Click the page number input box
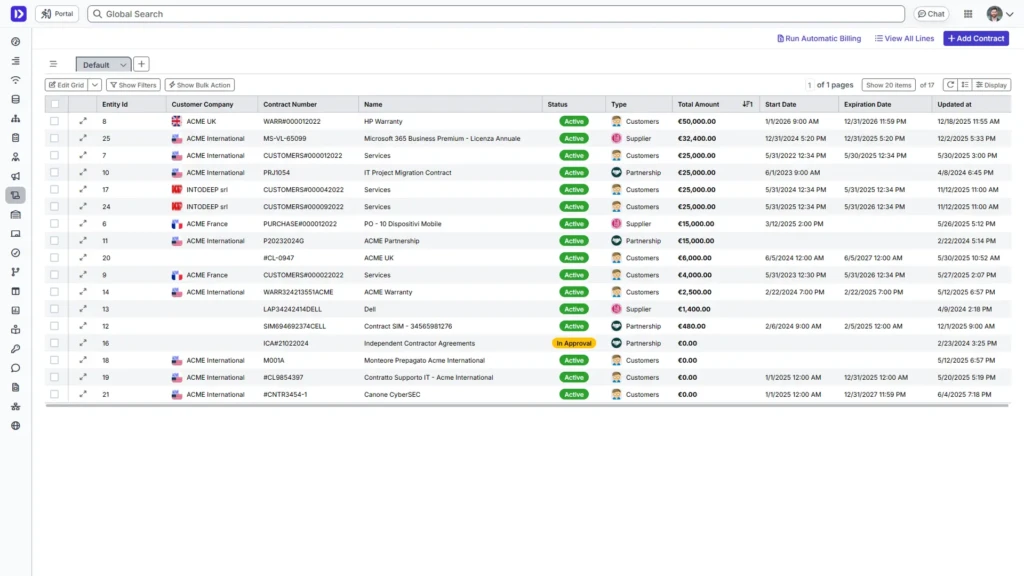The height and width of the screenshot is (576, 1024). [x=809, y=85]
